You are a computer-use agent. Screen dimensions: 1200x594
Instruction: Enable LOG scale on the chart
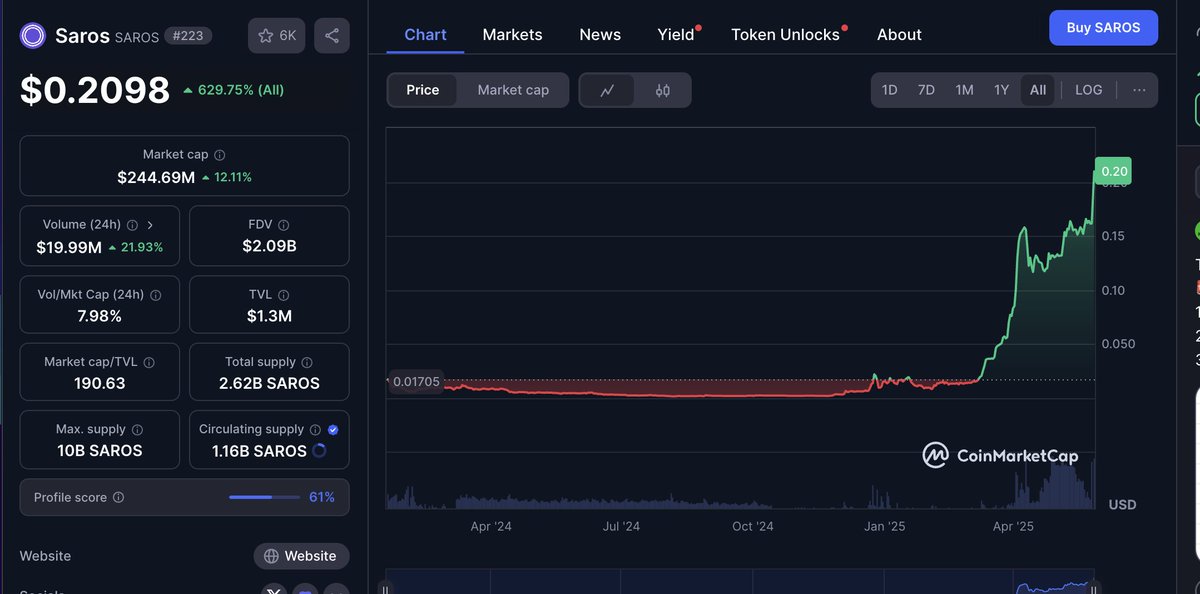coord(1087,89)
